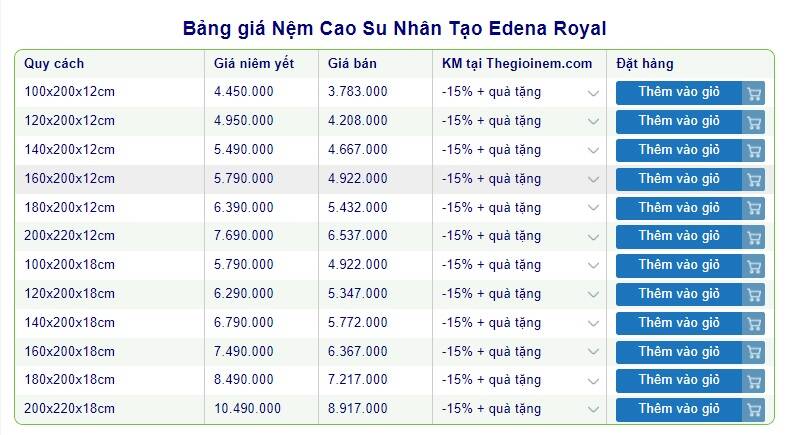Viewport: 791px width, 435px height.
Task: Click the Edena Royal price table title
Action: [x=395, y=27]
